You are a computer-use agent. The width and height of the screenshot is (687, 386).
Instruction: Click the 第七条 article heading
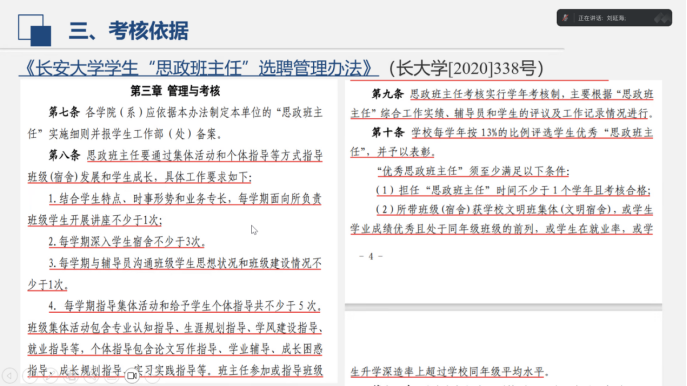[64, 112]
